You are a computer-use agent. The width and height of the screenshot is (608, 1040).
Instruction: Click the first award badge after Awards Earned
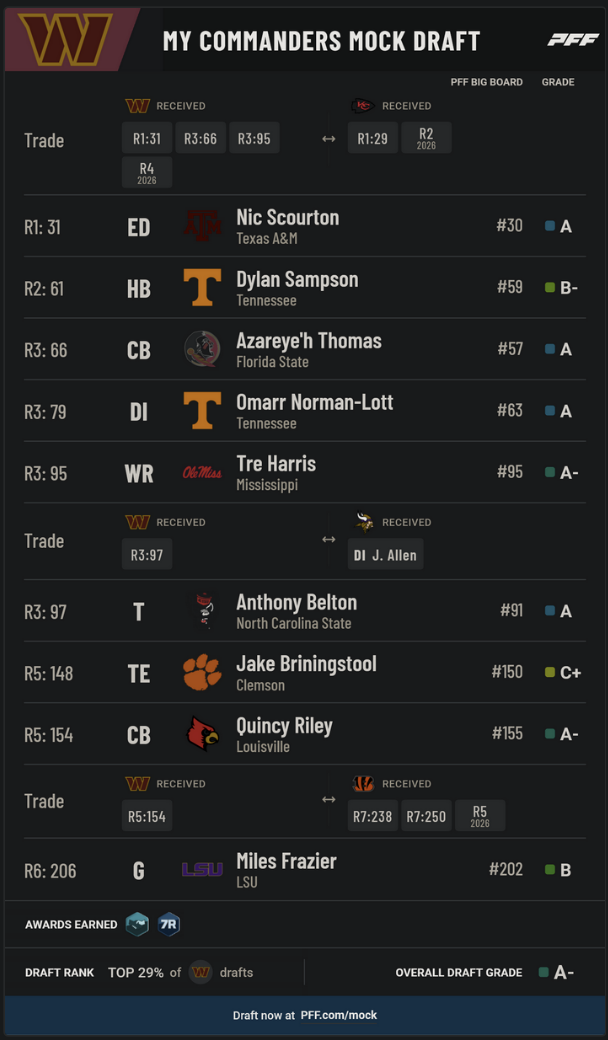137,924
